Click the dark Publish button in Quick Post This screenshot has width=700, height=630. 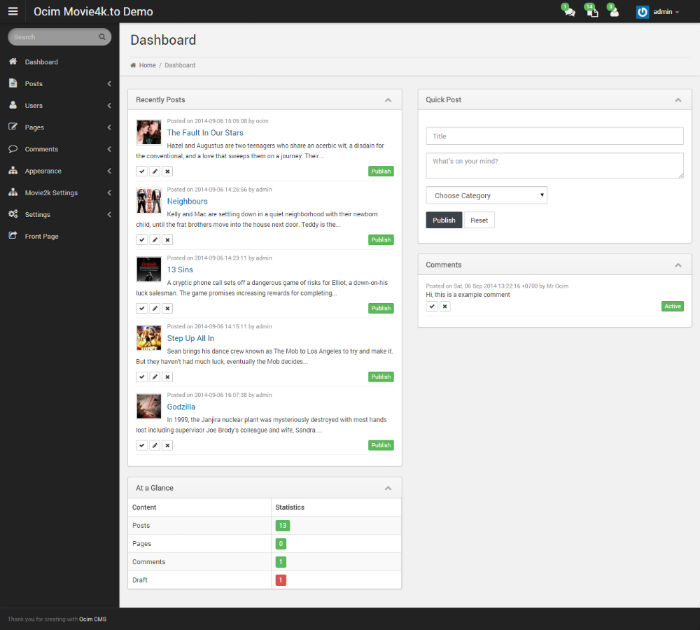(444, 220)
